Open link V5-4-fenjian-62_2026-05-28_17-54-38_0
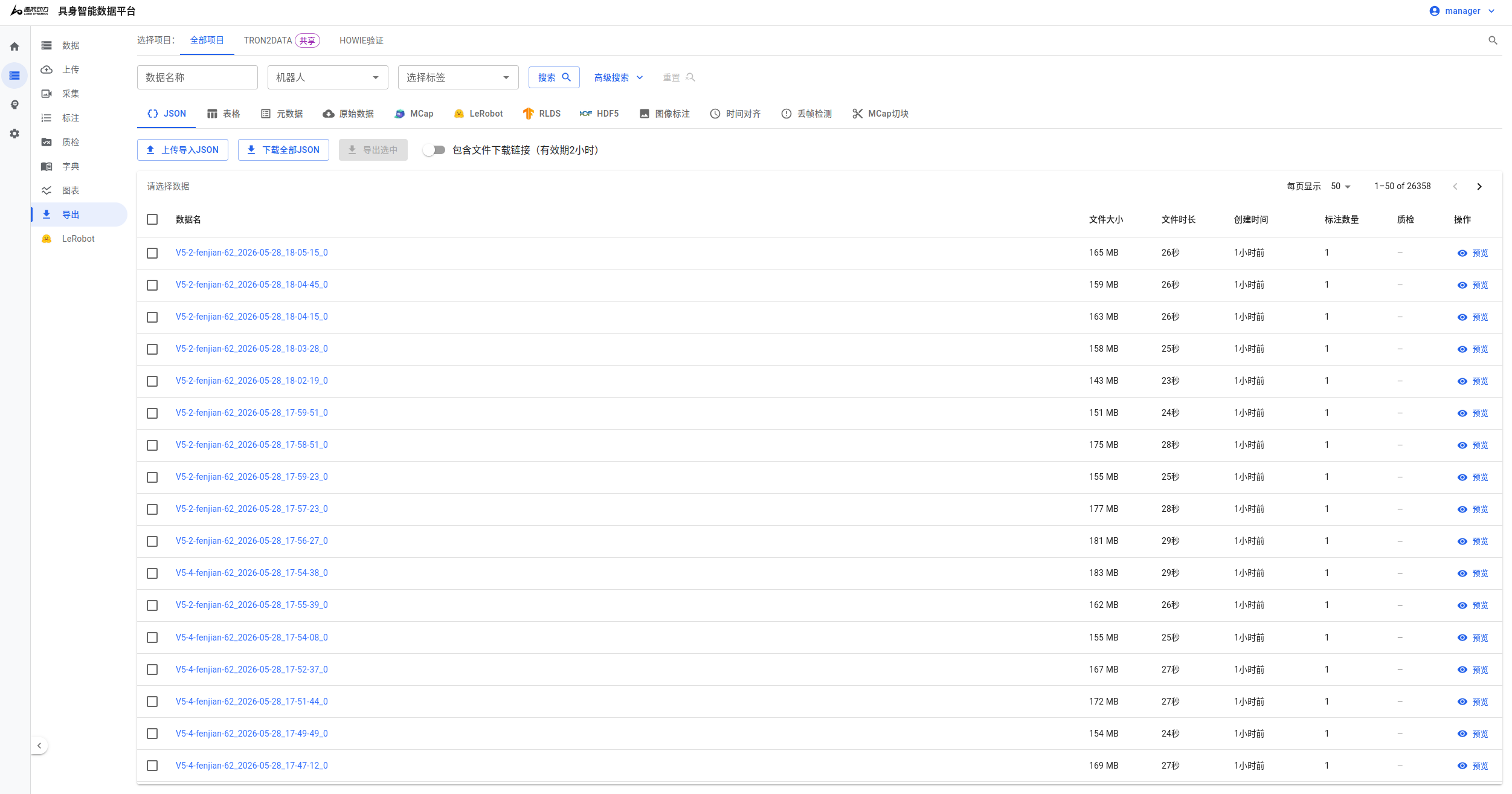1512x794 pixels. point(252,573)
